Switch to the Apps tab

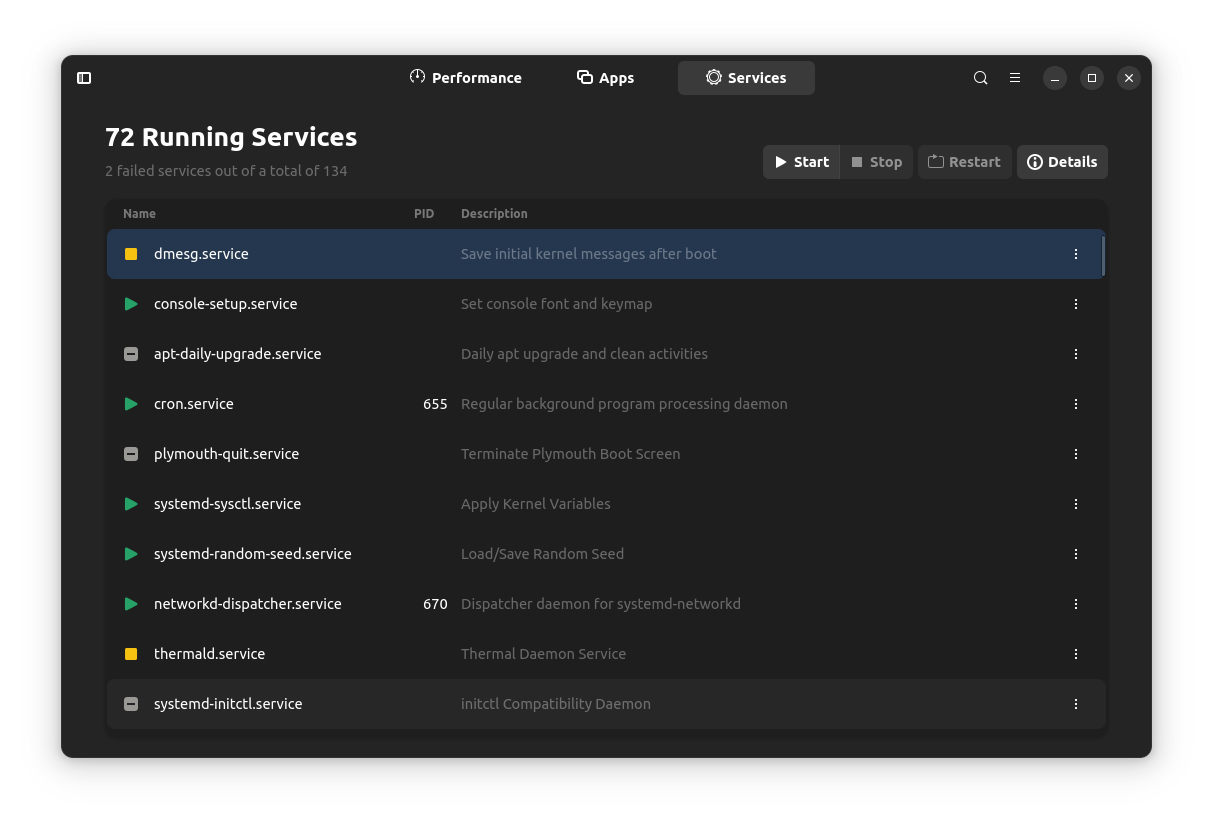coord(605,77)
